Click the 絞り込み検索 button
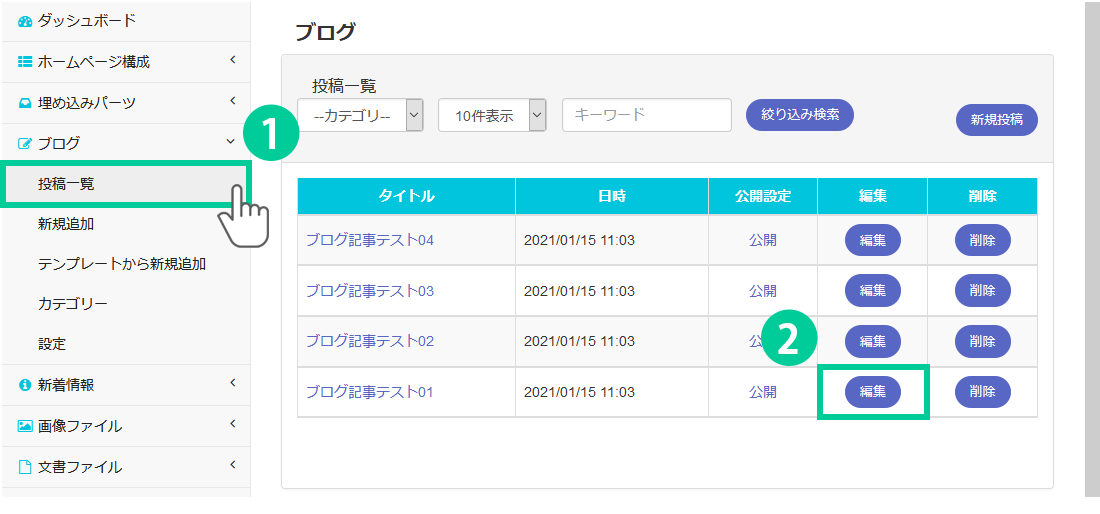 pos(799,114)
